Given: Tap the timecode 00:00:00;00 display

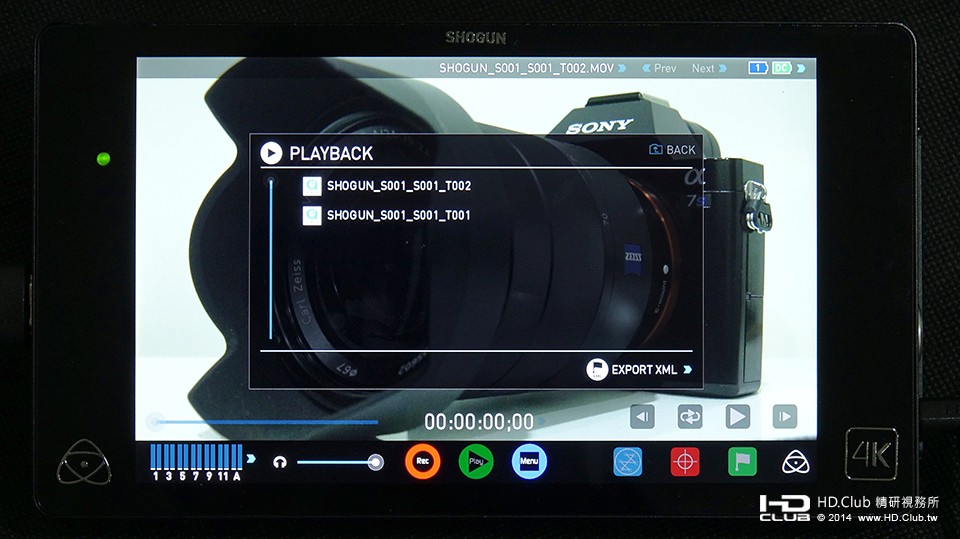Looking at the screenshot, I should pos(479,421).
